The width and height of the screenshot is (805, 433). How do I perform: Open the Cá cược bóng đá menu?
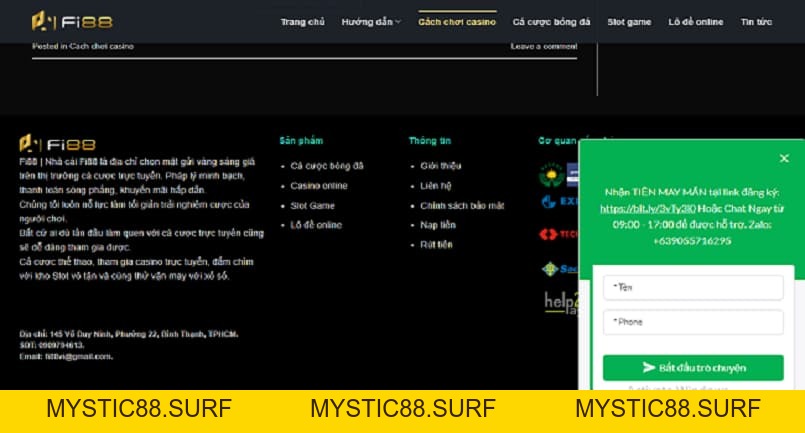551,22
